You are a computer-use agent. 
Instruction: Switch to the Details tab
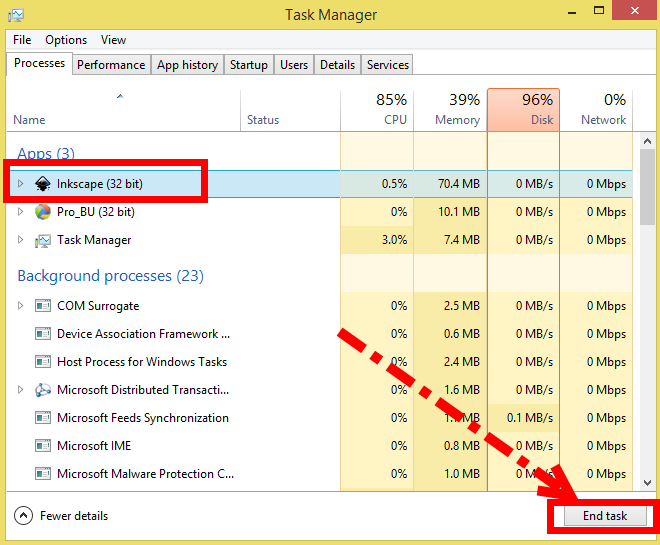tap(338, 65)
